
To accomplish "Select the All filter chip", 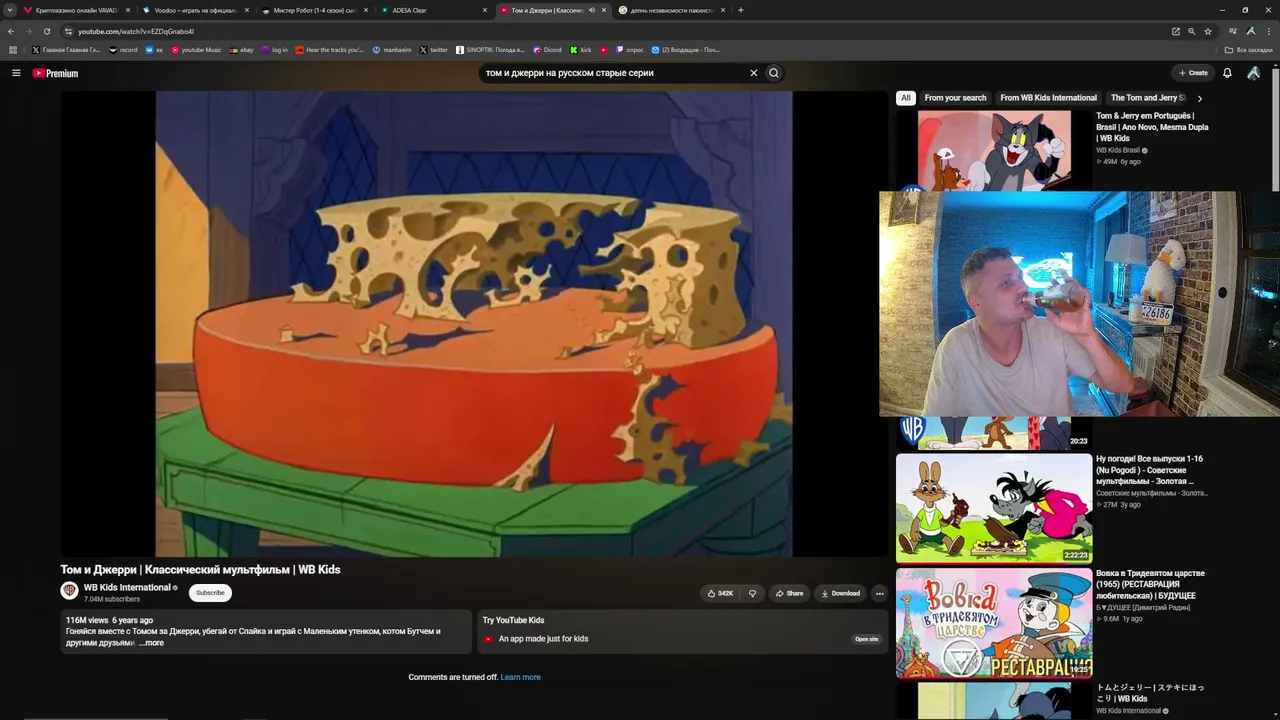I will [906, 98].
